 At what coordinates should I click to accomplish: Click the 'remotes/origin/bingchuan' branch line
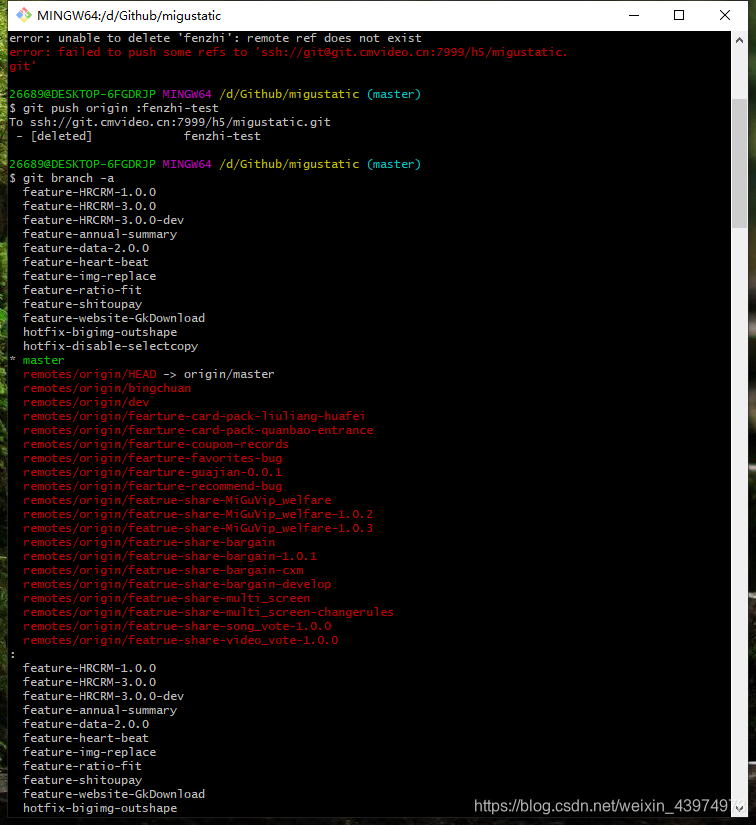point(107,388)
